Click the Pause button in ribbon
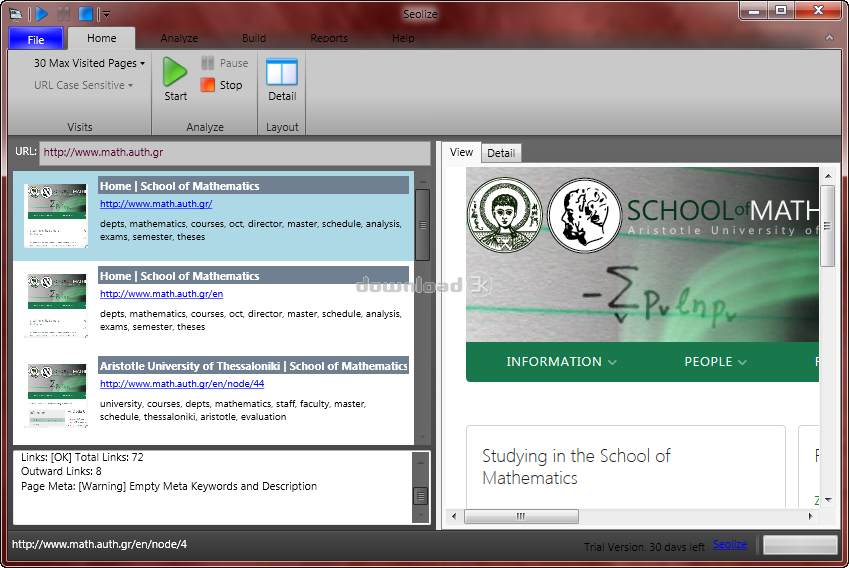849x568 pixels. 225,63
